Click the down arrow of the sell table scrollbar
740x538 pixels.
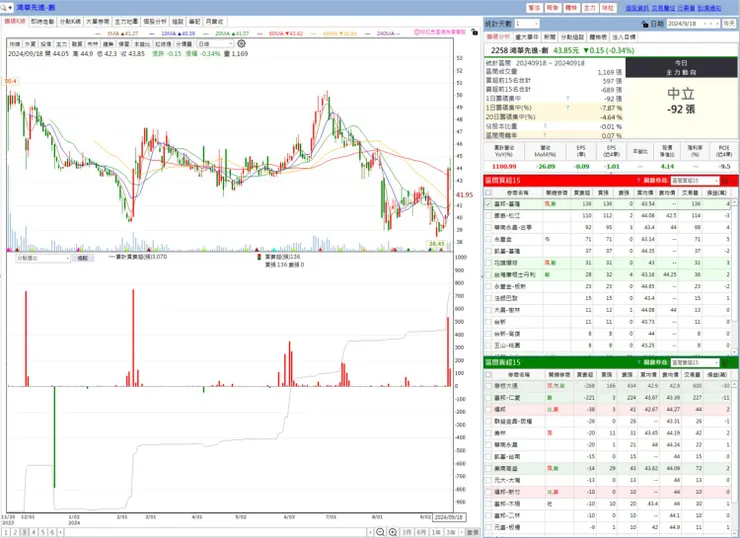pos(735,534)
